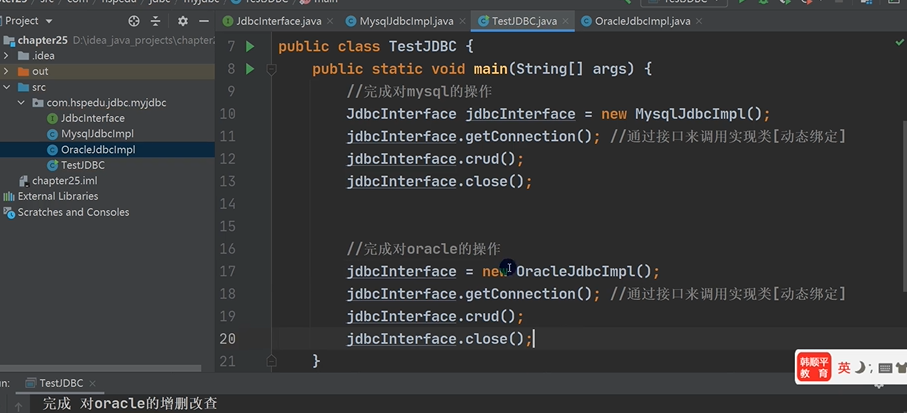Click comment '//完成对oracle的操作'
Screen dimensions: 907x413
423,249
